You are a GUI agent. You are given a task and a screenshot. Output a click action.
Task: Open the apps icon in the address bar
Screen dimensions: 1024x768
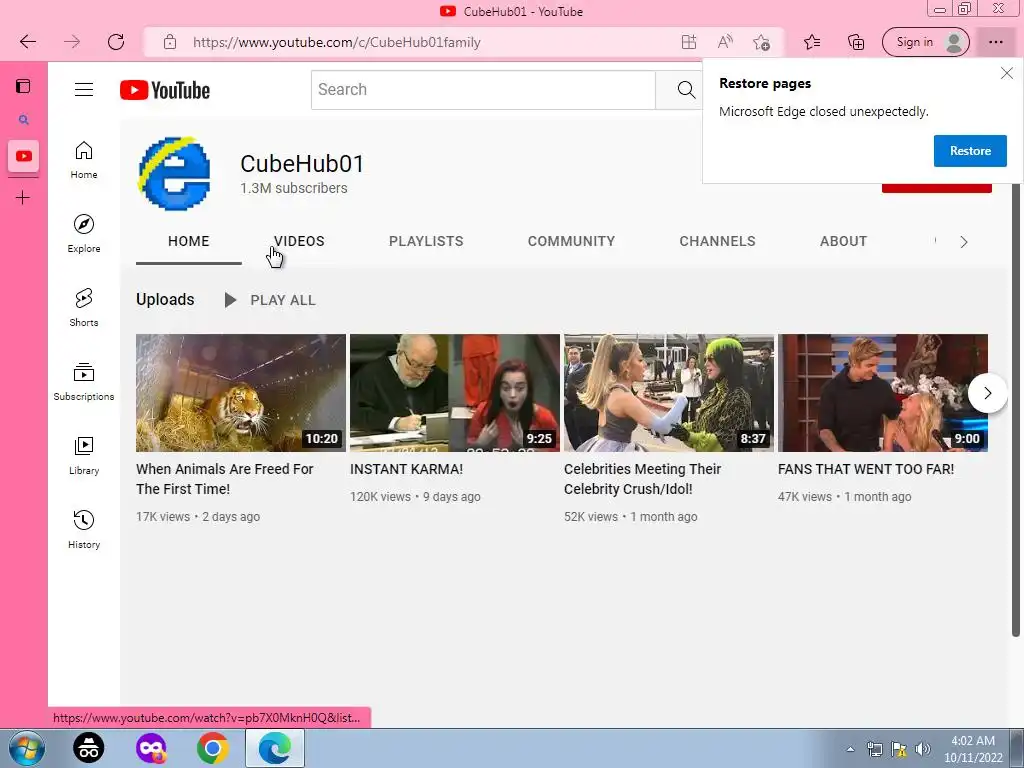[x=689, y=42]
